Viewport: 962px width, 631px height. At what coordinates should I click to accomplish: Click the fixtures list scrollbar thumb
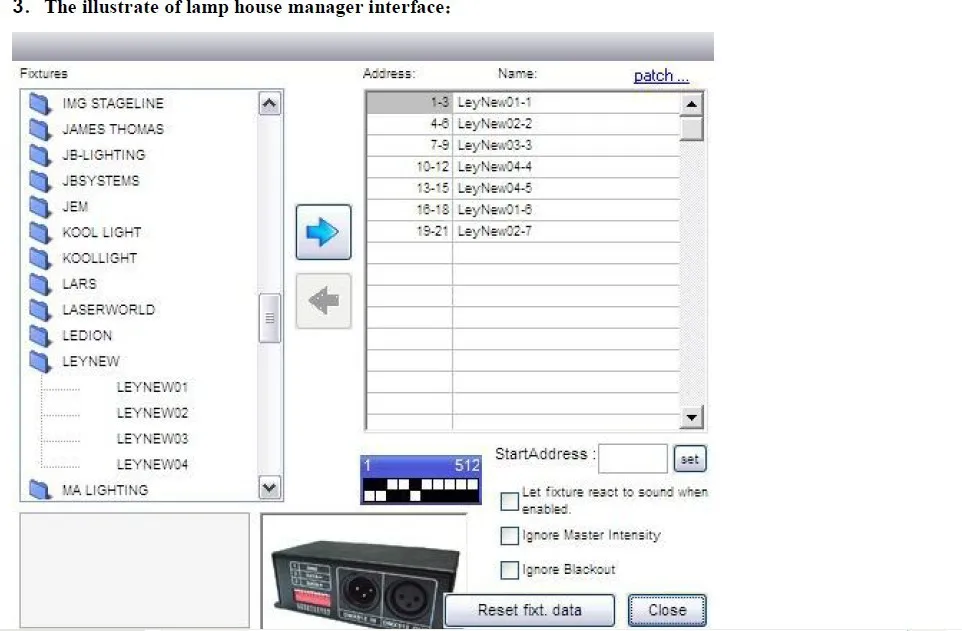pos(269,318)
